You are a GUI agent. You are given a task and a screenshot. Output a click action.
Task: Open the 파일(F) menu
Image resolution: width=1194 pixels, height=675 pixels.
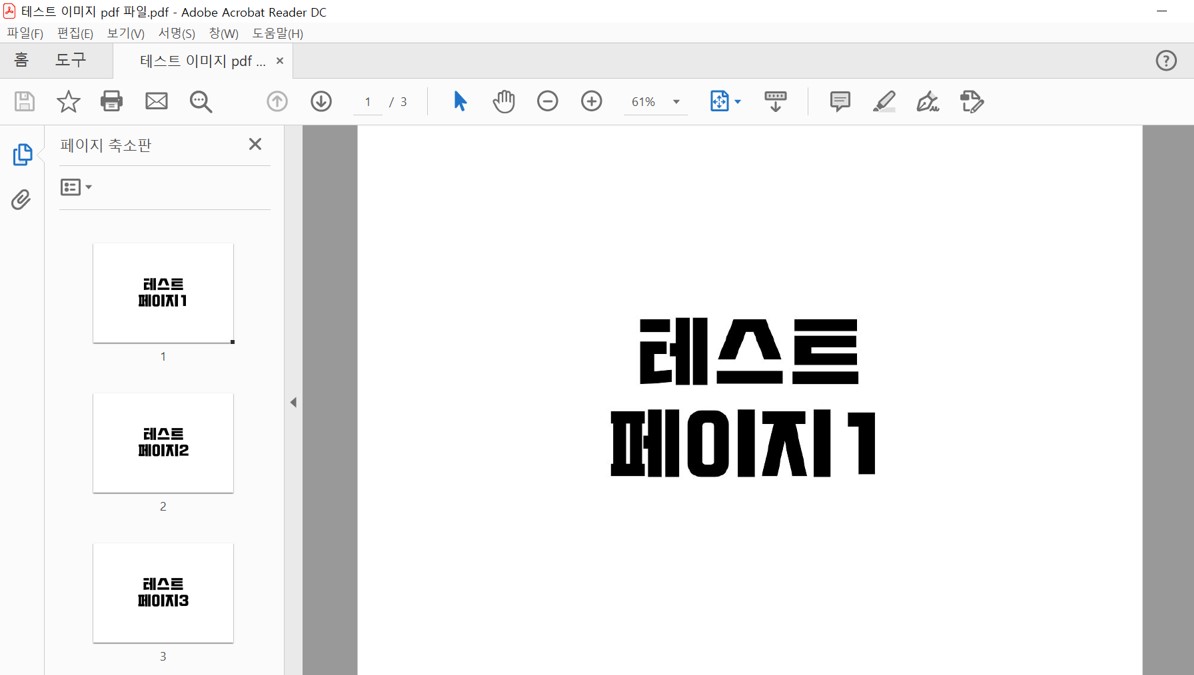[25, 33]
